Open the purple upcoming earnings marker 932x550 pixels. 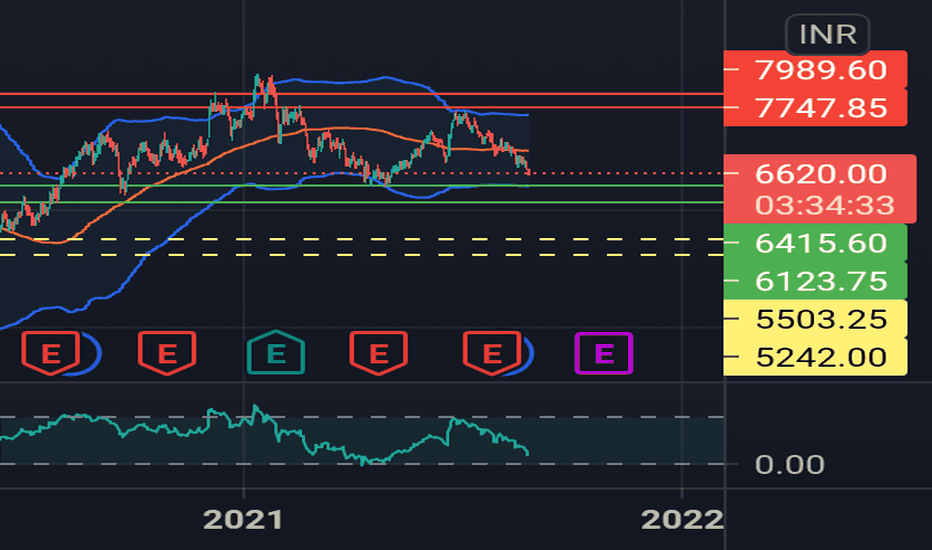click(604, 353)
